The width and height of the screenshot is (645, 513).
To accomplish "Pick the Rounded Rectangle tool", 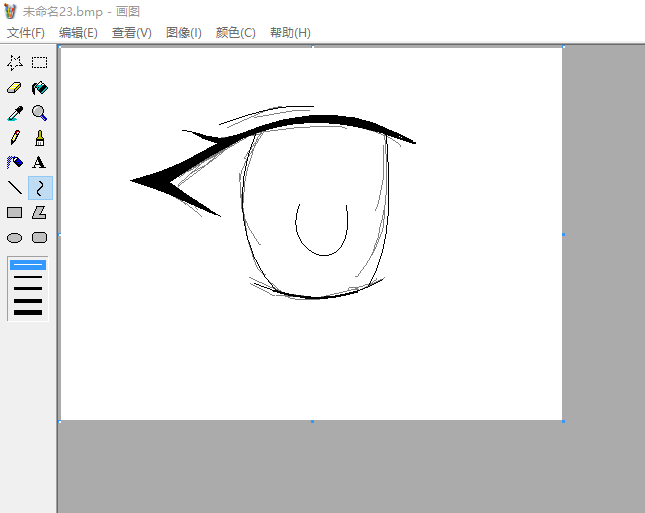I will (x=40, y=238).
